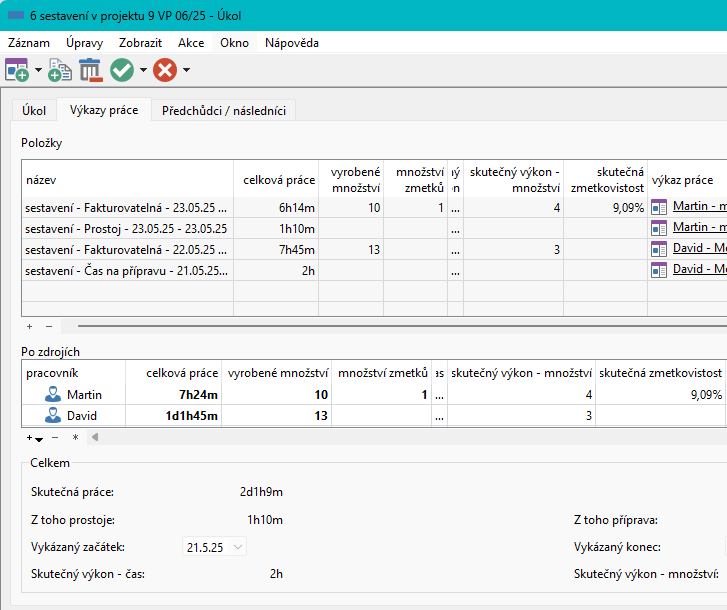Click ellipsis button in David resource row

click(x=439, y=416)
